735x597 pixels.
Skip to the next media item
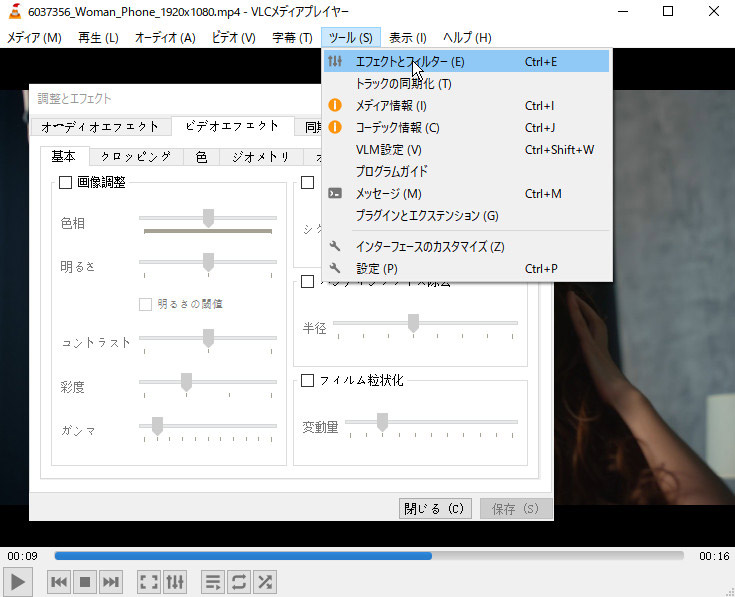tap(111, 582)
